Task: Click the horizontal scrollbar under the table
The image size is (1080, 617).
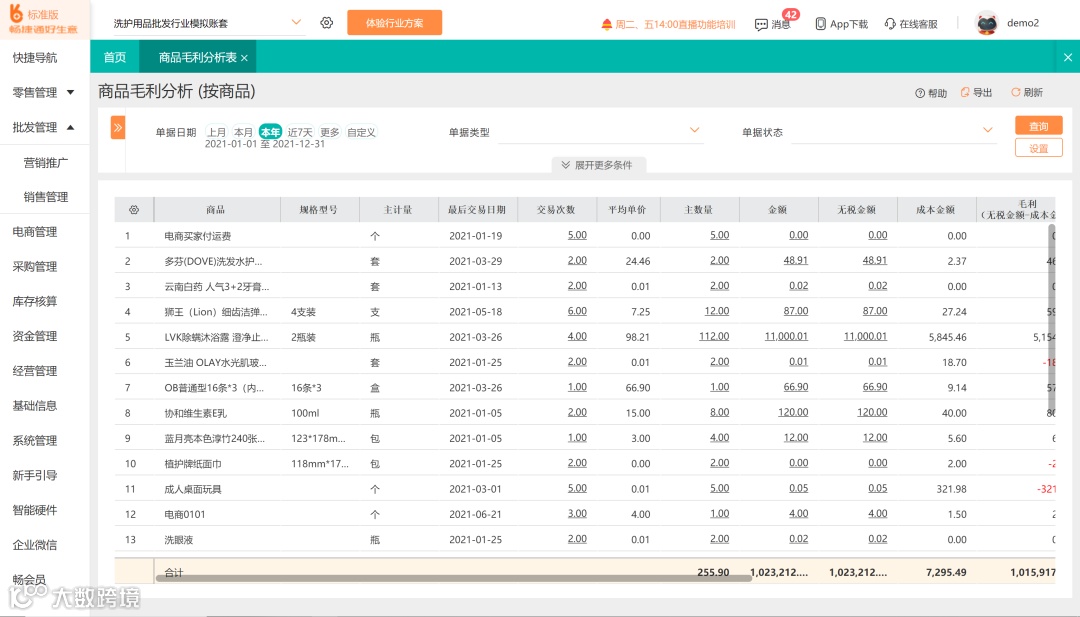Action: 454,578
